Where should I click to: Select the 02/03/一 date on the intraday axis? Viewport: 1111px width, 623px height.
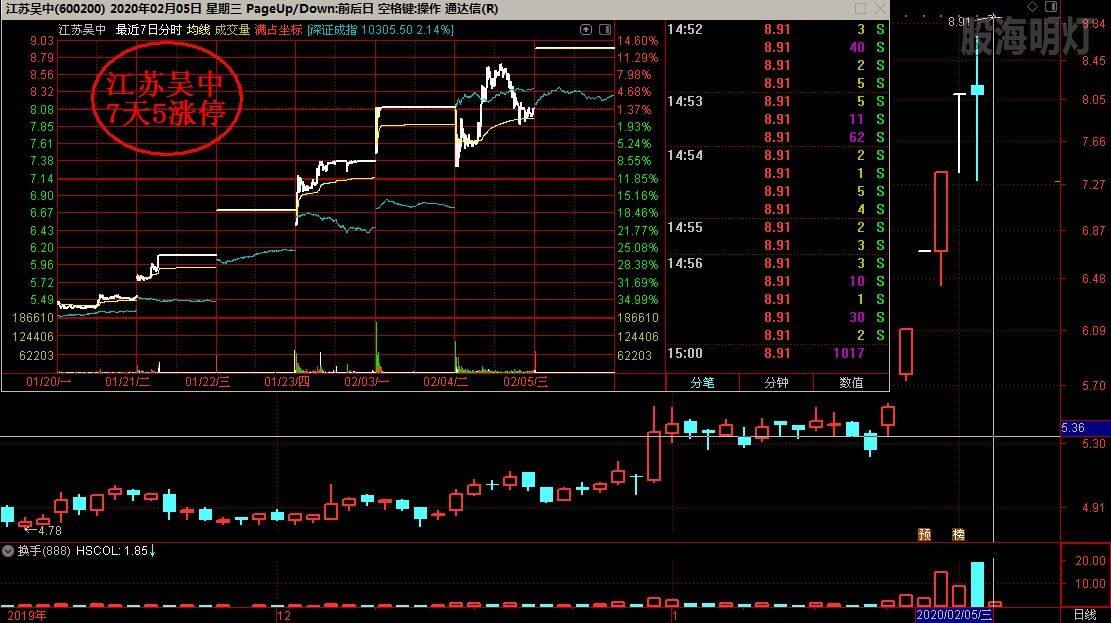(x=366, y=381)
